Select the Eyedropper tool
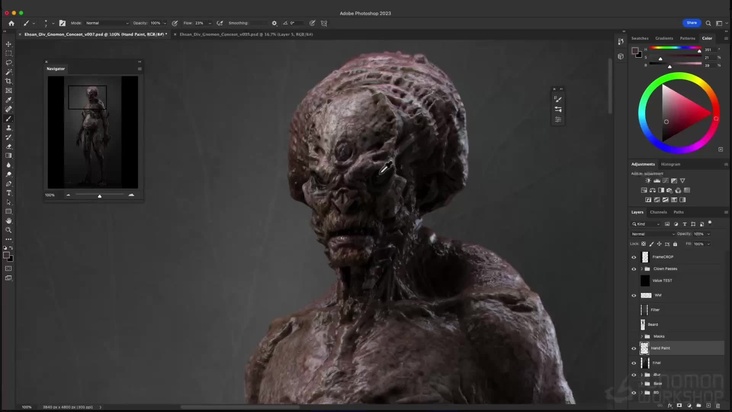732x412 pixels. pyautogui.click(x=8, y=100)
